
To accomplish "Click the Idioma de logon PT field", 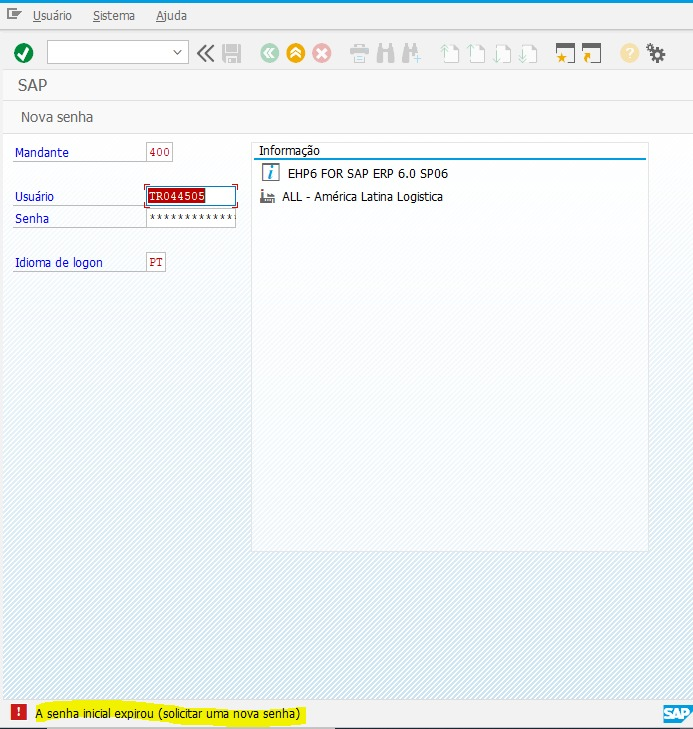I will point(156,262).
